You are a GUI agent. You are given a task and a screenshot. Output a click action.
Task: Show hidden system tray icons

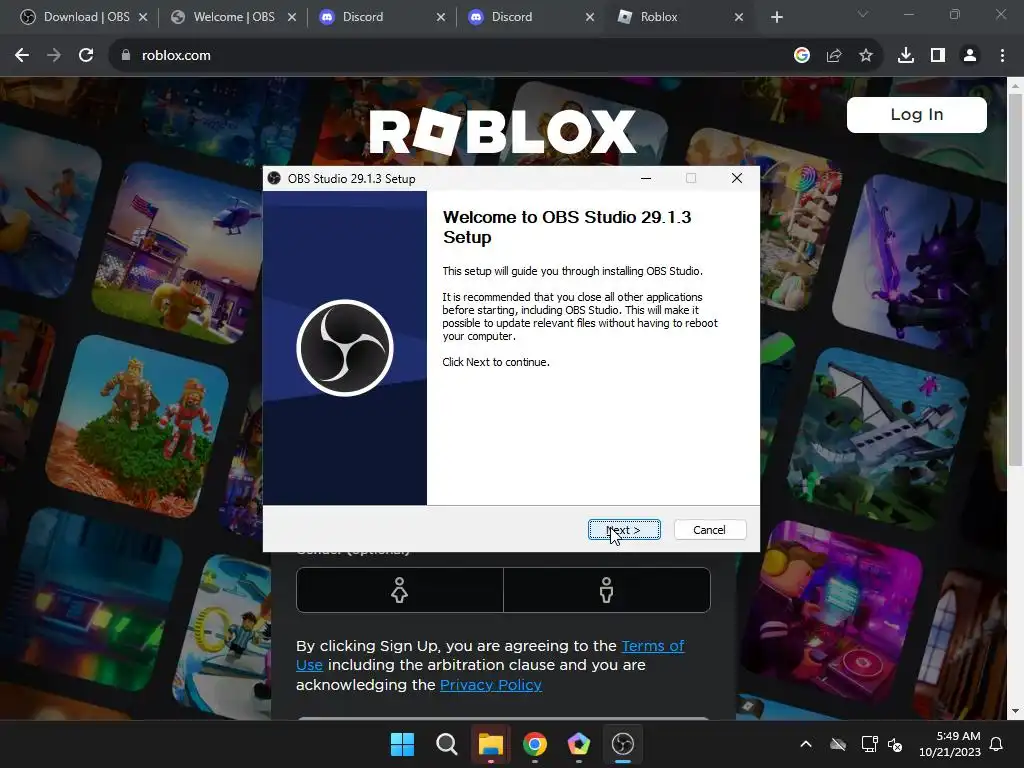coord(806,744)
